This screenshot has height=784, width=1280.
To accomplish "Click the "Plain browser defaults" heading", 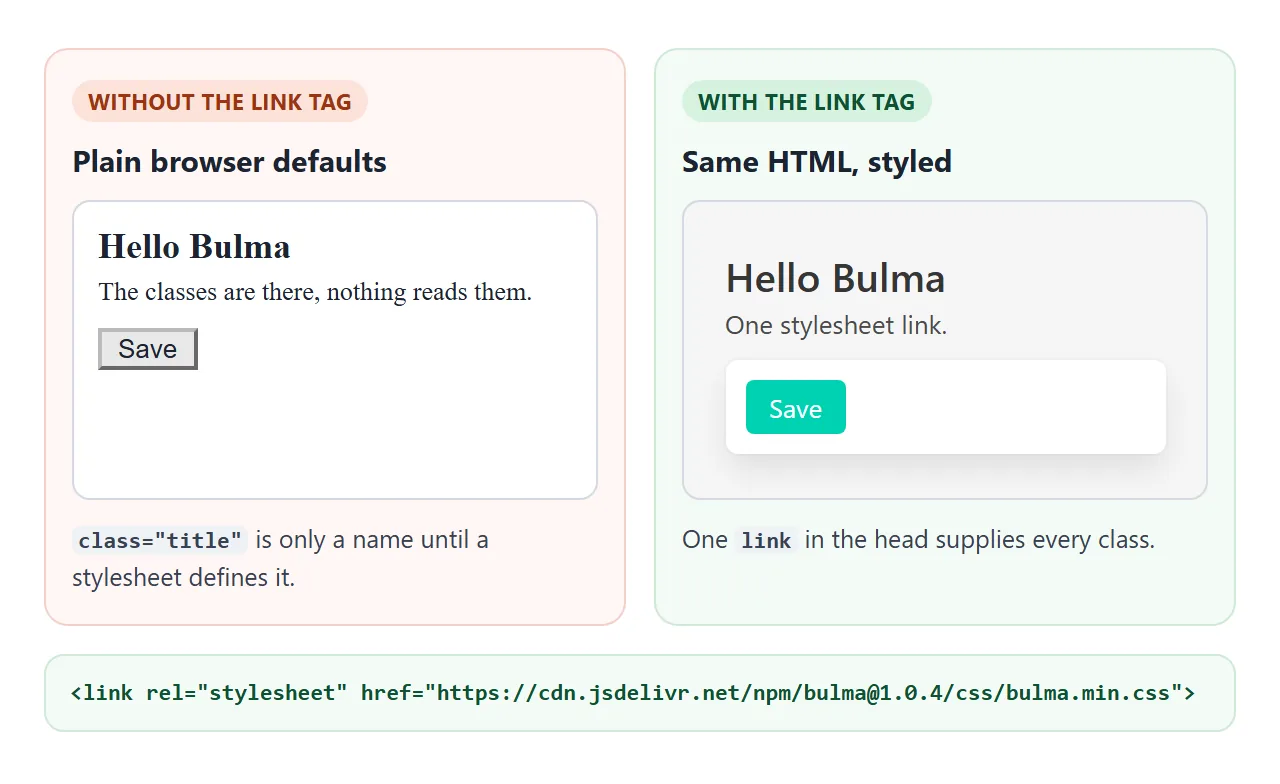I will click(x=230, y=162).
